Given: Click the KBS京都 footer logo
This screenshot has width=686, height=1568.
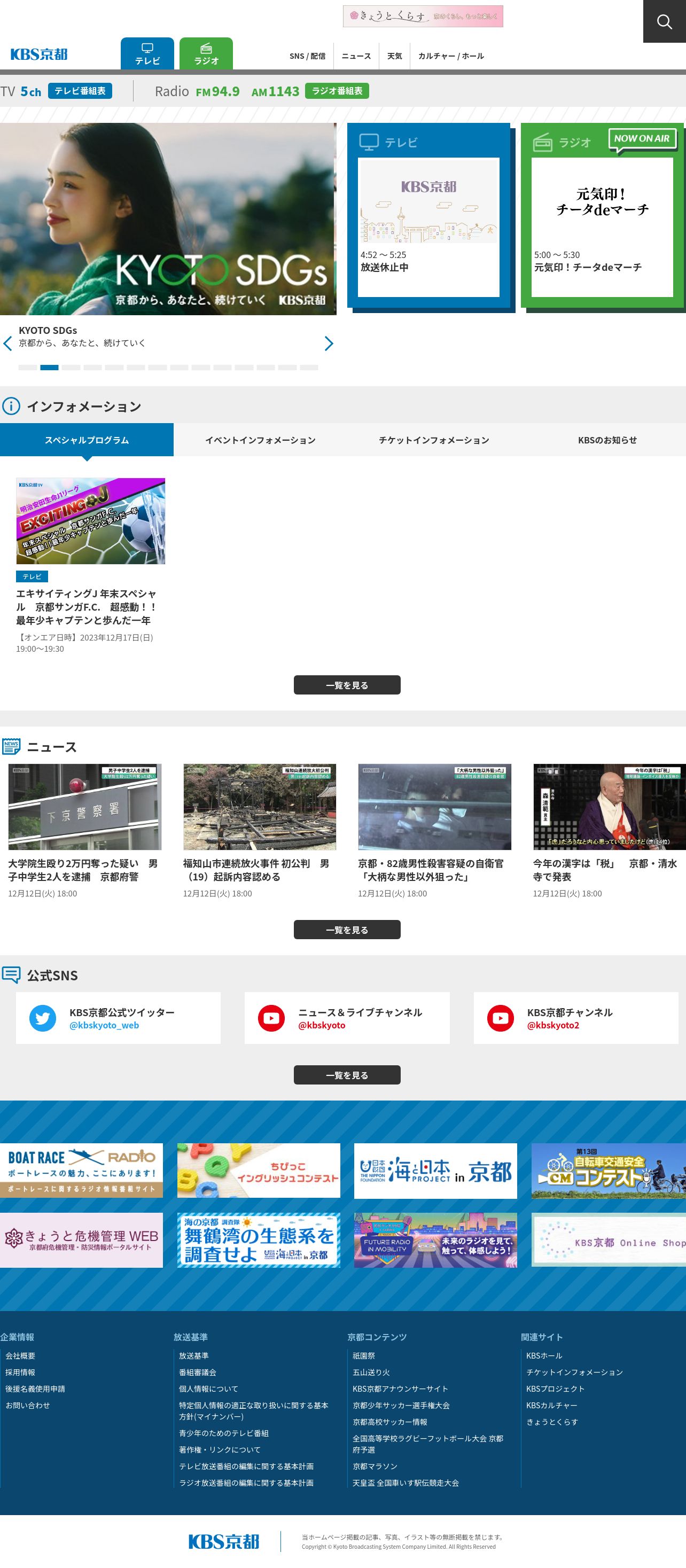Looking at the screenshot, I should click(223, 1541).
